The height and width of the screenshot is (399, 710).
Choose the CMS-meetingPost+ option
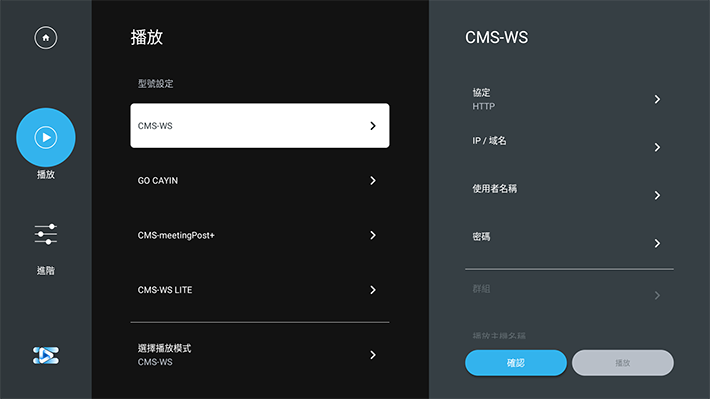click(260, 235)
